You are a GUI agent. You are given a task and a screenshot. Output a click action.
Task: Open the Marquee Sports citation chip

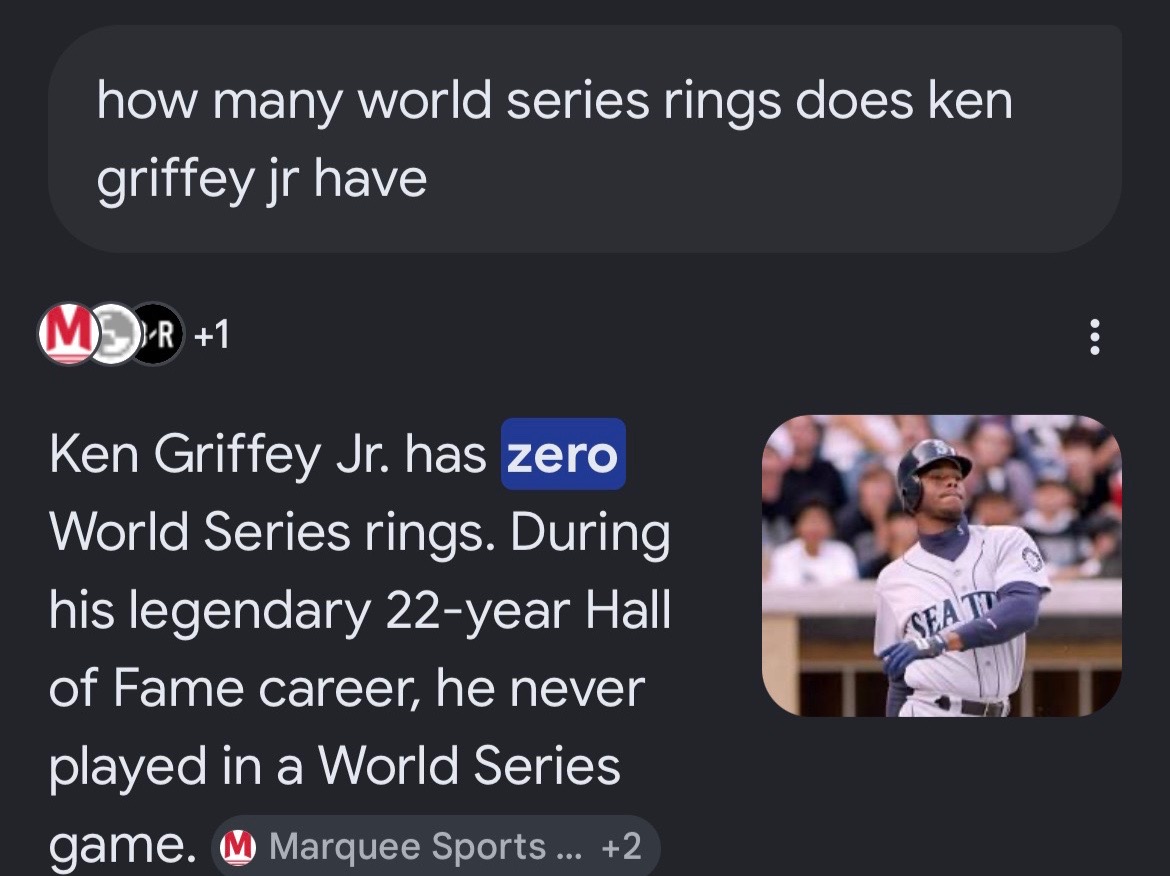pyautogui.click(x=437, y=846)
